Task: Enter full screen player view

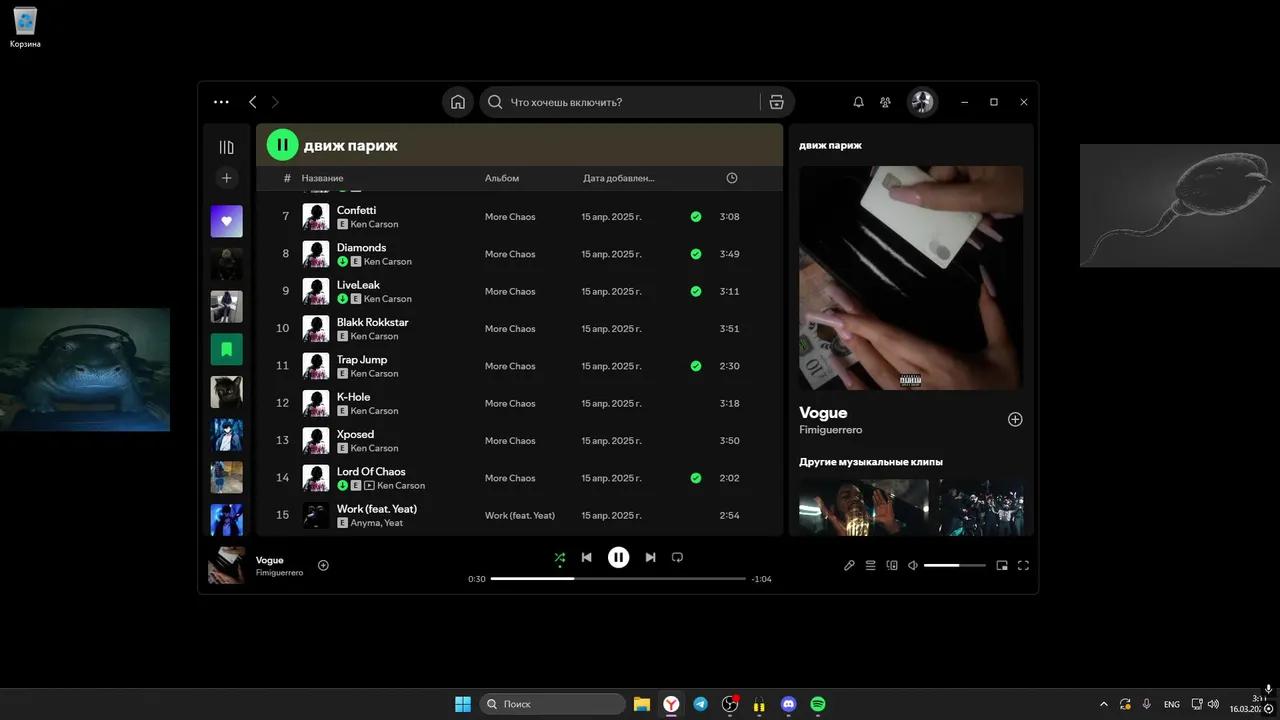Action: pyautogui.click(x=1023, y=565)
